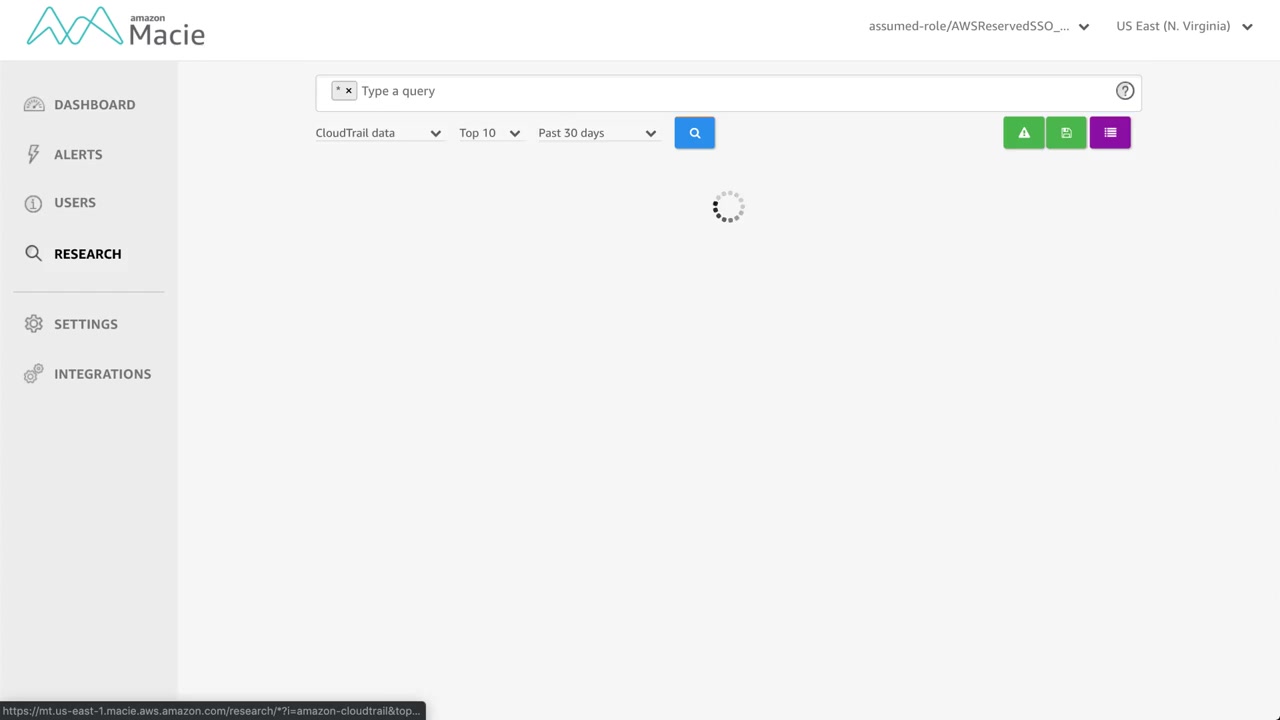Open the Research section in the sidebar
1280x720 pixels.
coord(74,254)
